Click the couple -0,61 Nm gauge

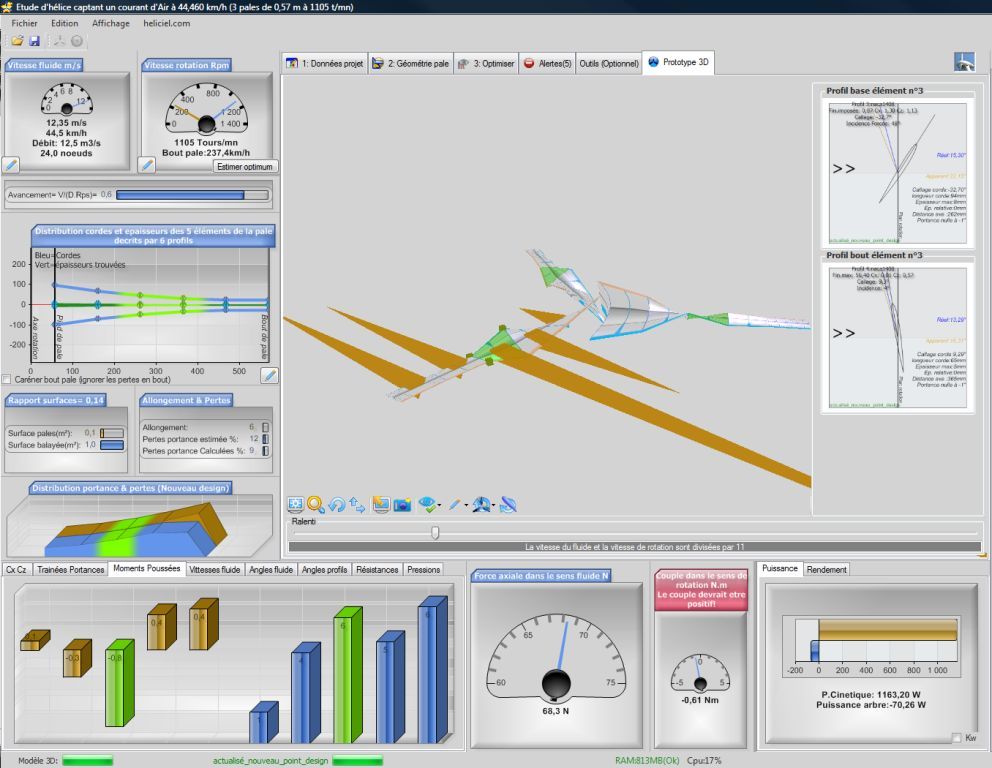click(700, 673)
